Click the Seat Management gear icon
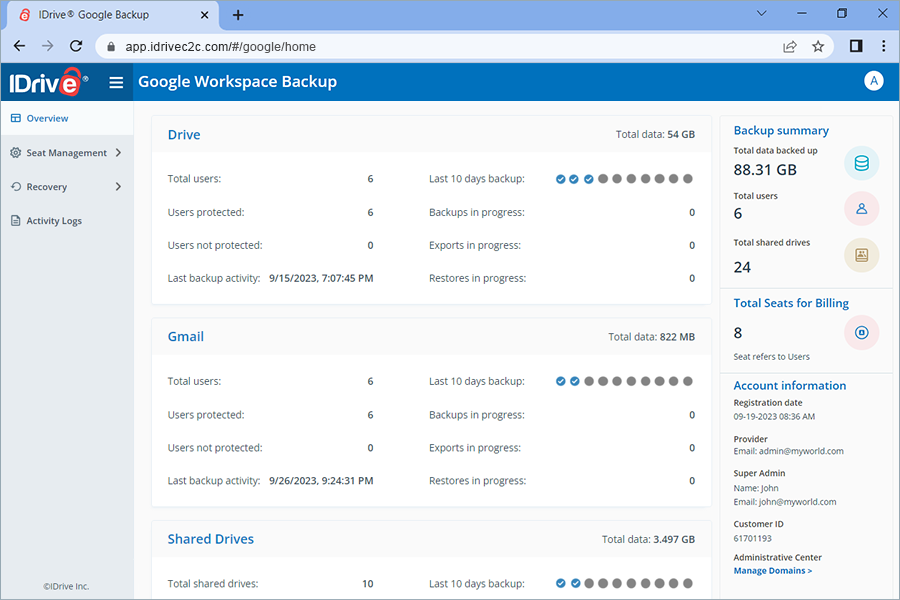Screen dimensions: 900x600 pos(15,153)
